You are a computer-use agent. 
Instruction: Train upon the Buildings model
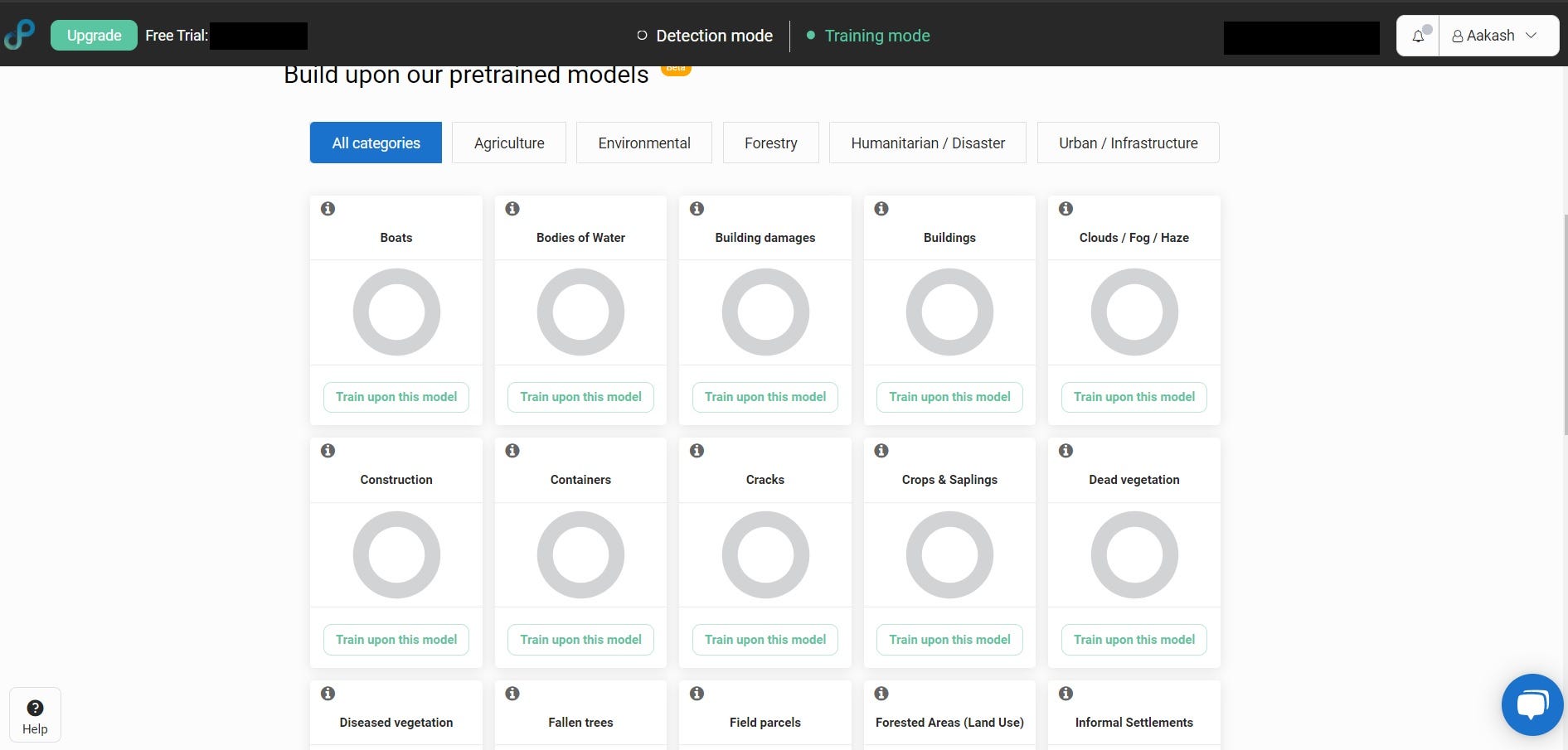[949, 397]
